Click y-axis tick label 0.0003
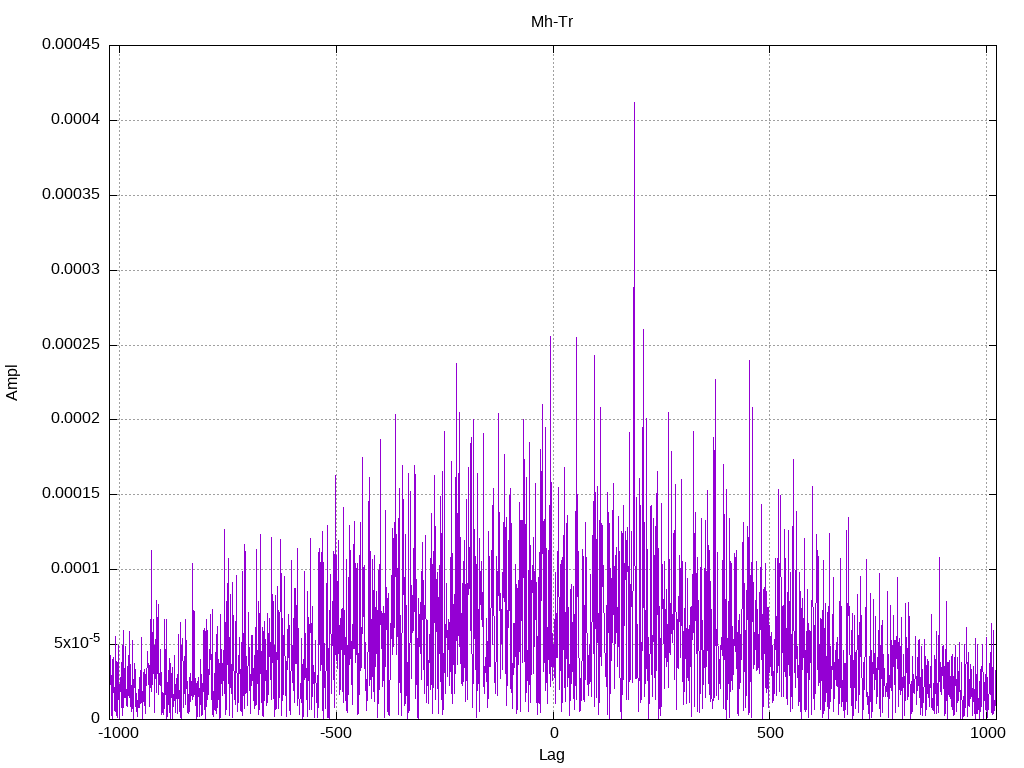This screenshot has height=768, width=1024. [x=76, y=269]
